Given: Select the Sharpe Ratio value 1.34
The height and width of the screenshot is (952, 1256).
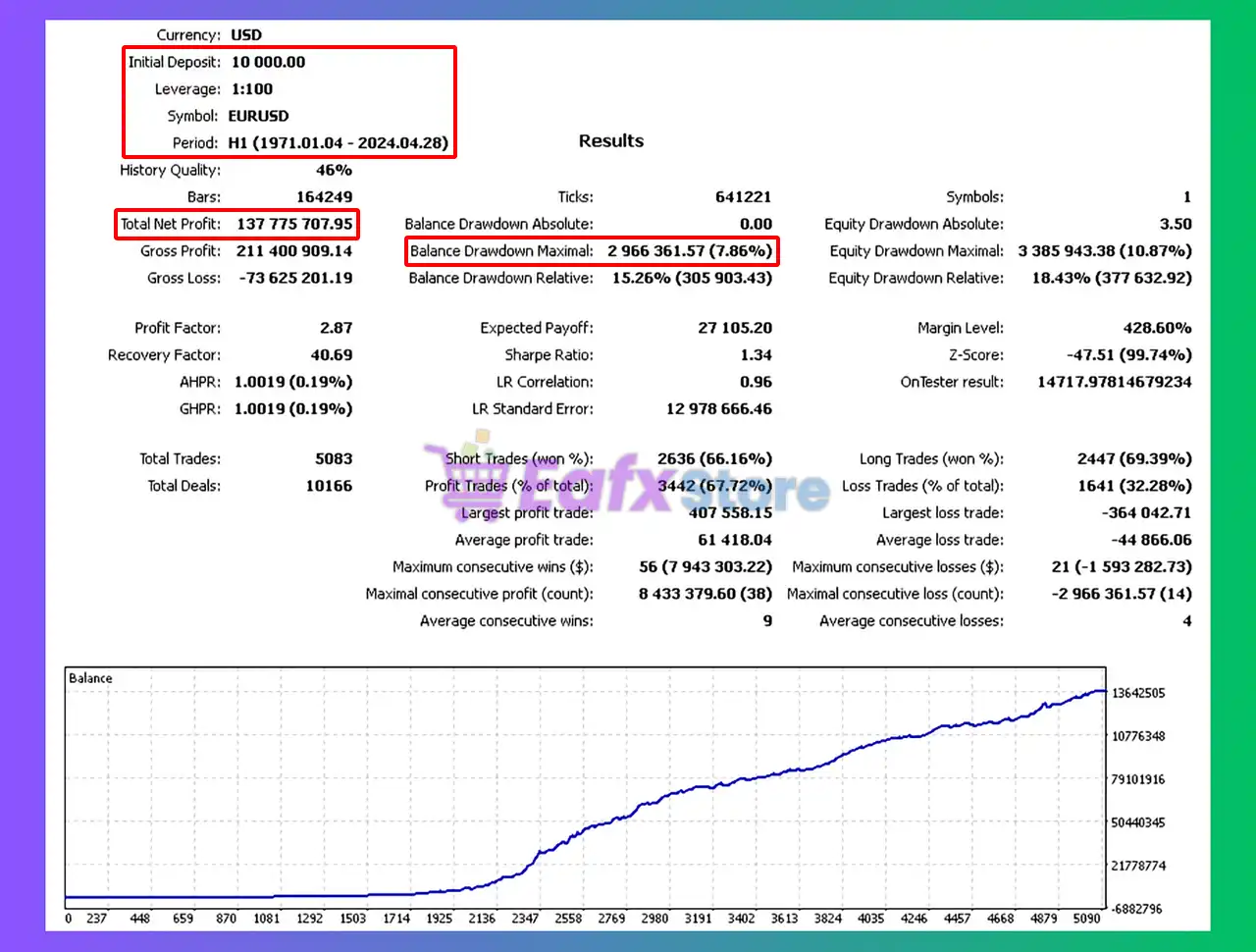Looking at the screenshot, I should coord(756,355).
